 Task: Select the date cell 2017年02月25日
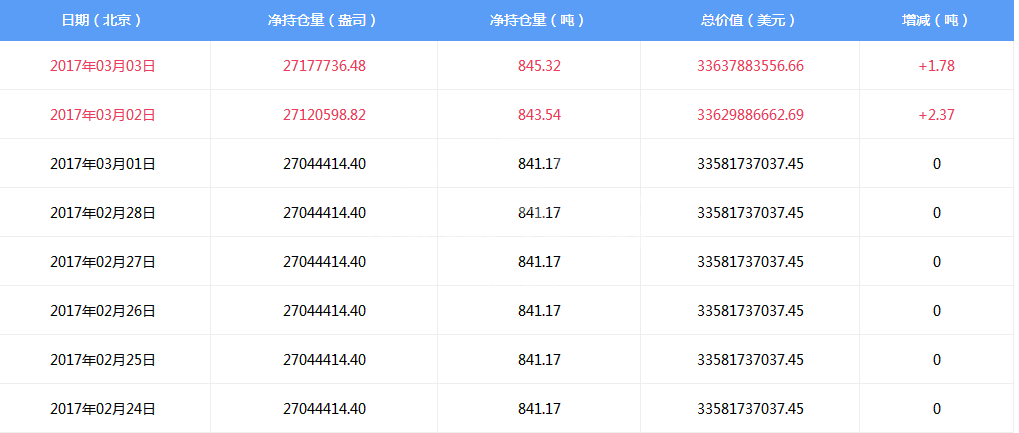point(103,360)
